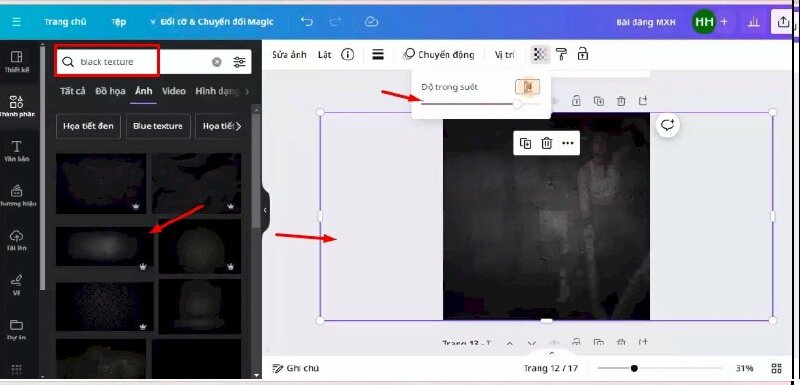This screenshot has width=800, height=385.
Task: Lock the page using page lock icon
Action: pyautogui.click(x=576, y=100)
